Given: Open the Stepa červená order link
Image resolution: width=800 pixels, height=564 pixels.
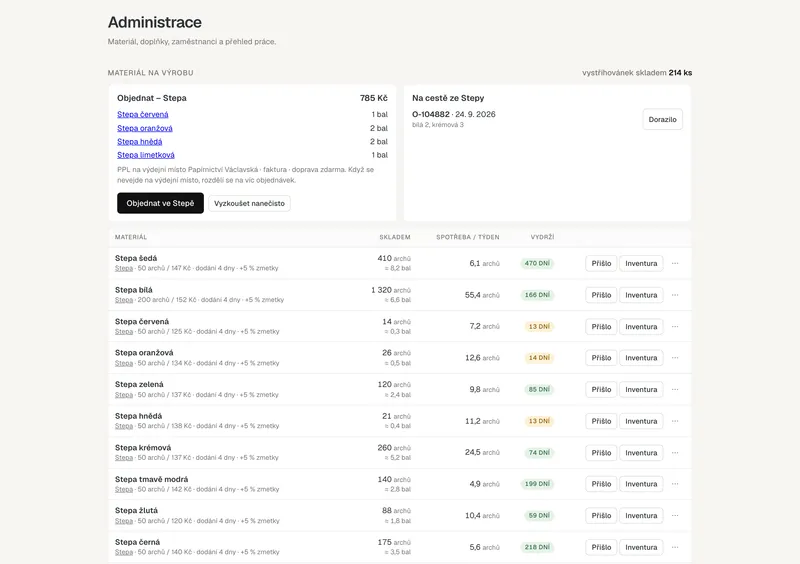Looking at the screenshot, I should click(143, 114).
